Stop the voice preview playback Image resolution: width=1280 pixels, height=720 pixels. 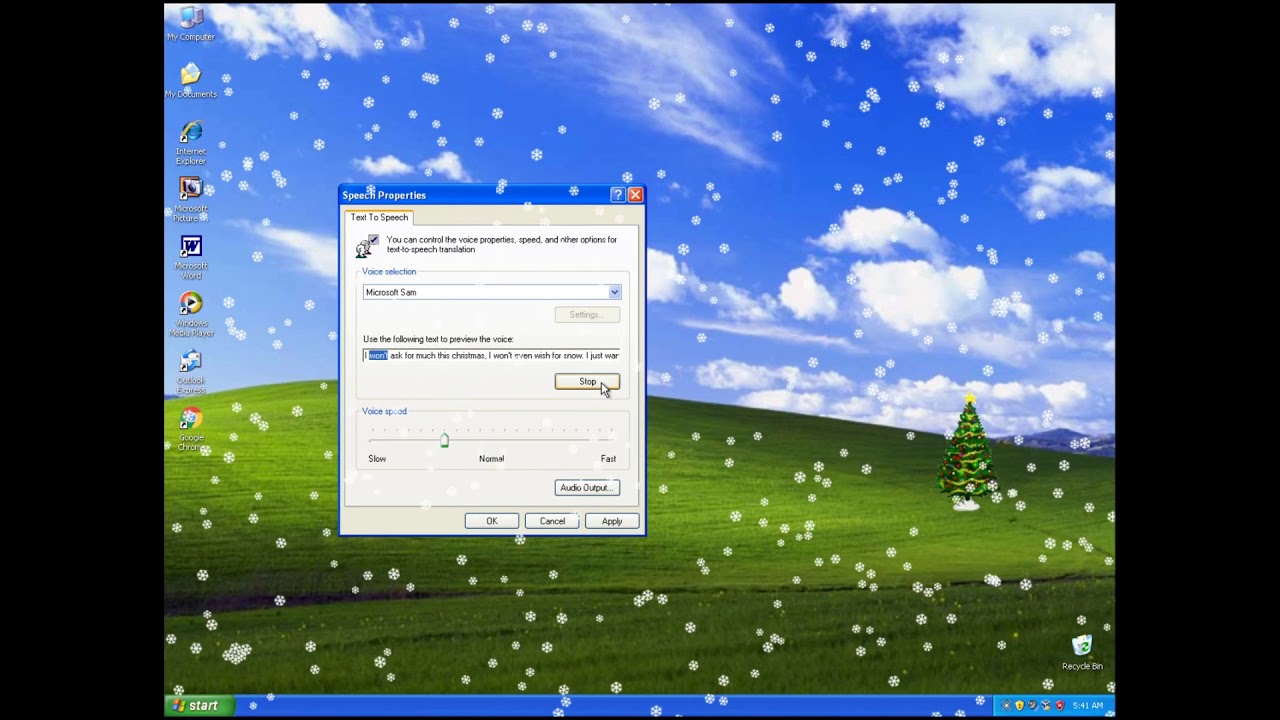point(587,382)
